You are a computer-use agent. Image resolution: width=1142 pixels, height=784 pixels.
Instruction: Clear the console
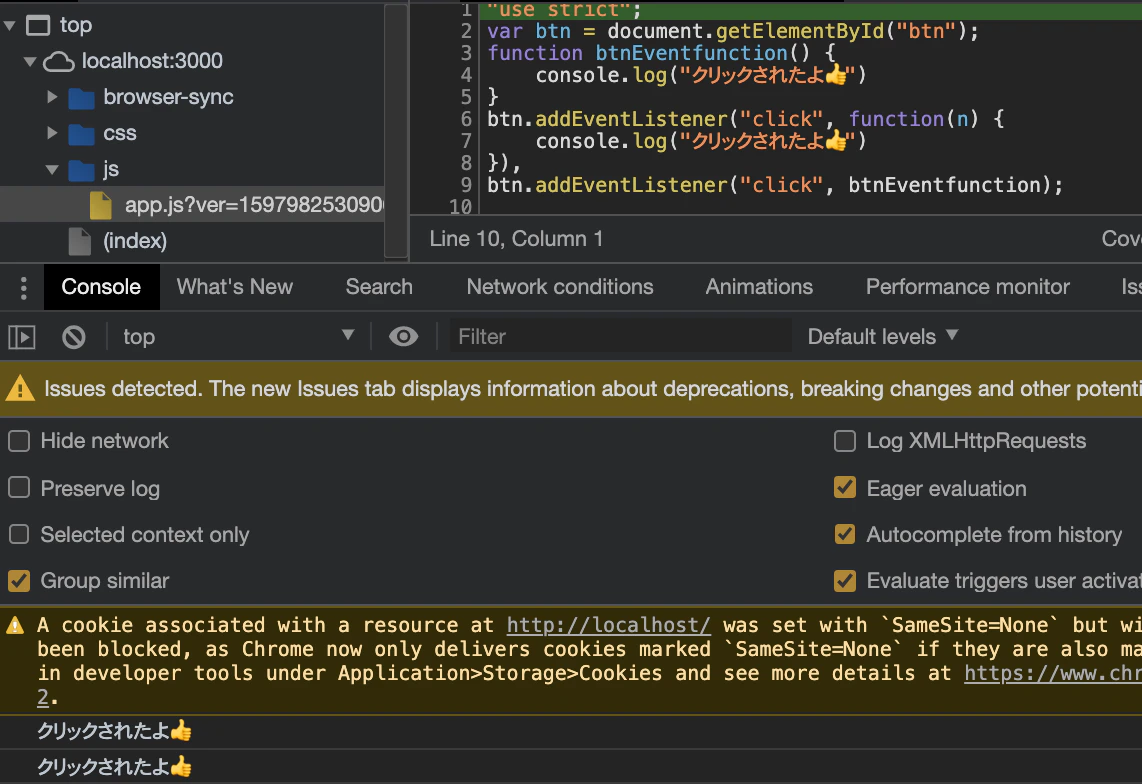74,337
